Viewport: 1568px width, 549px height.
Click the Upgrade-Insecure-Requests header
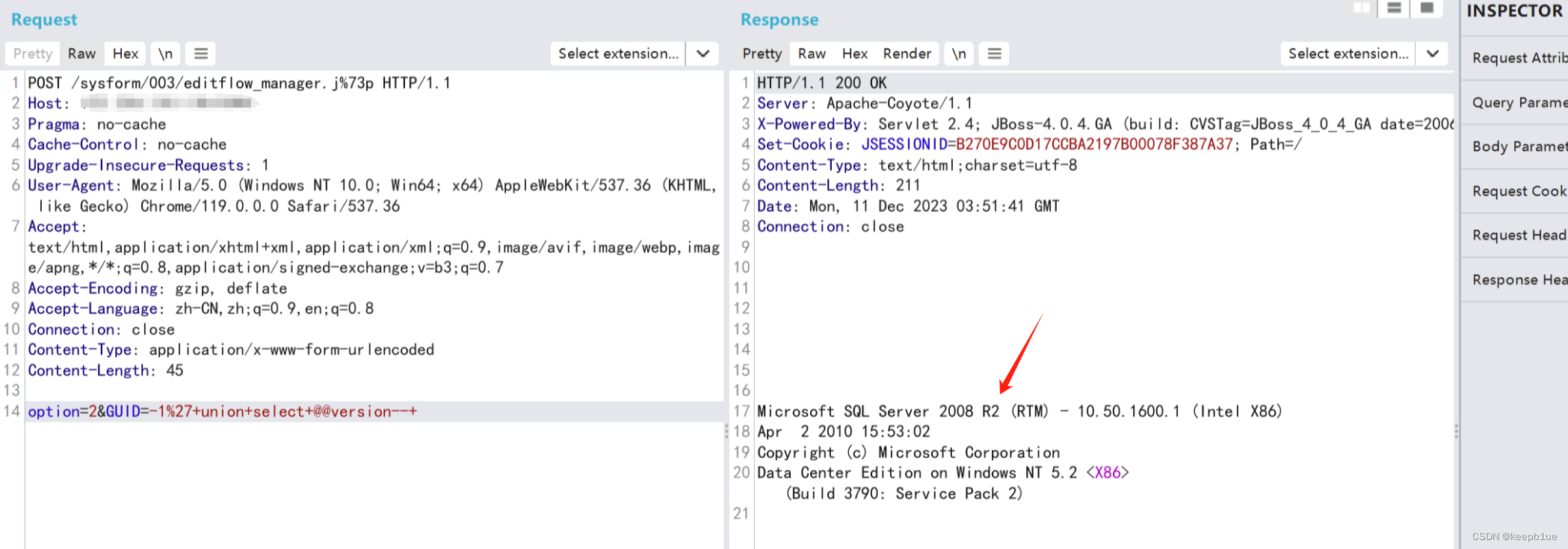tap(148, 165)
